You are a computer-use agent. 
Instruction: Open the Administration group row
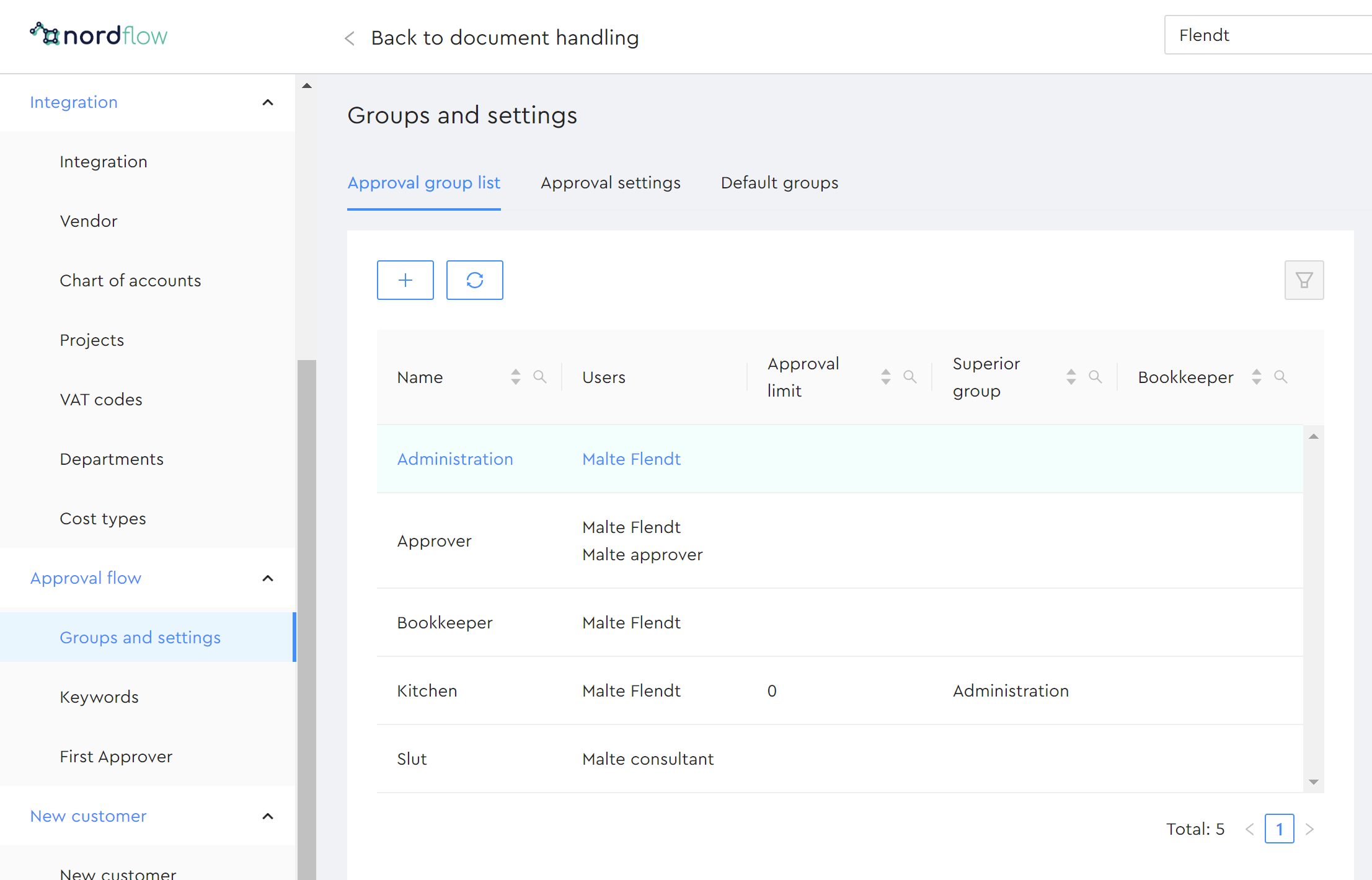coord(455,459)
